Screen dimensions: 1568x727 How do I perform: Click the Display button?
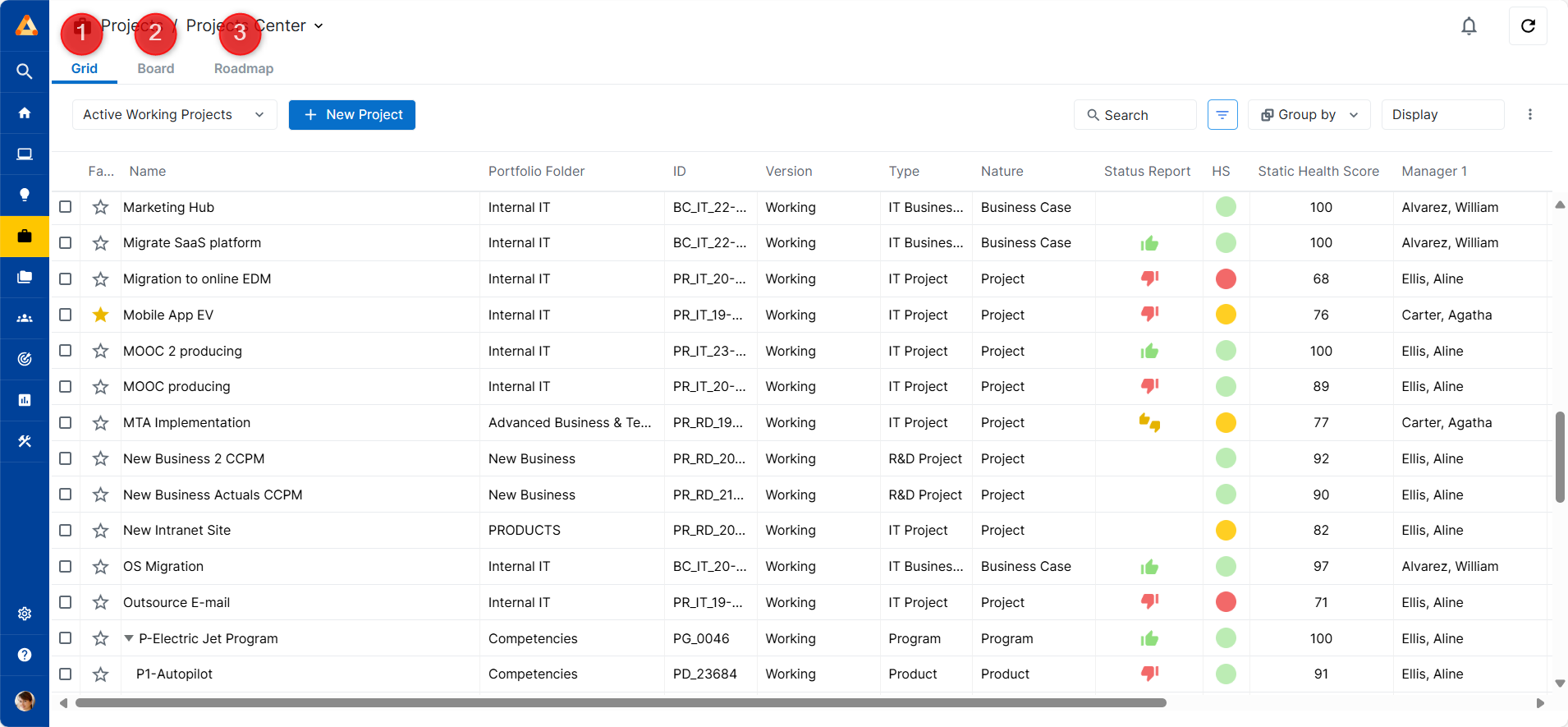[1442, 115]
